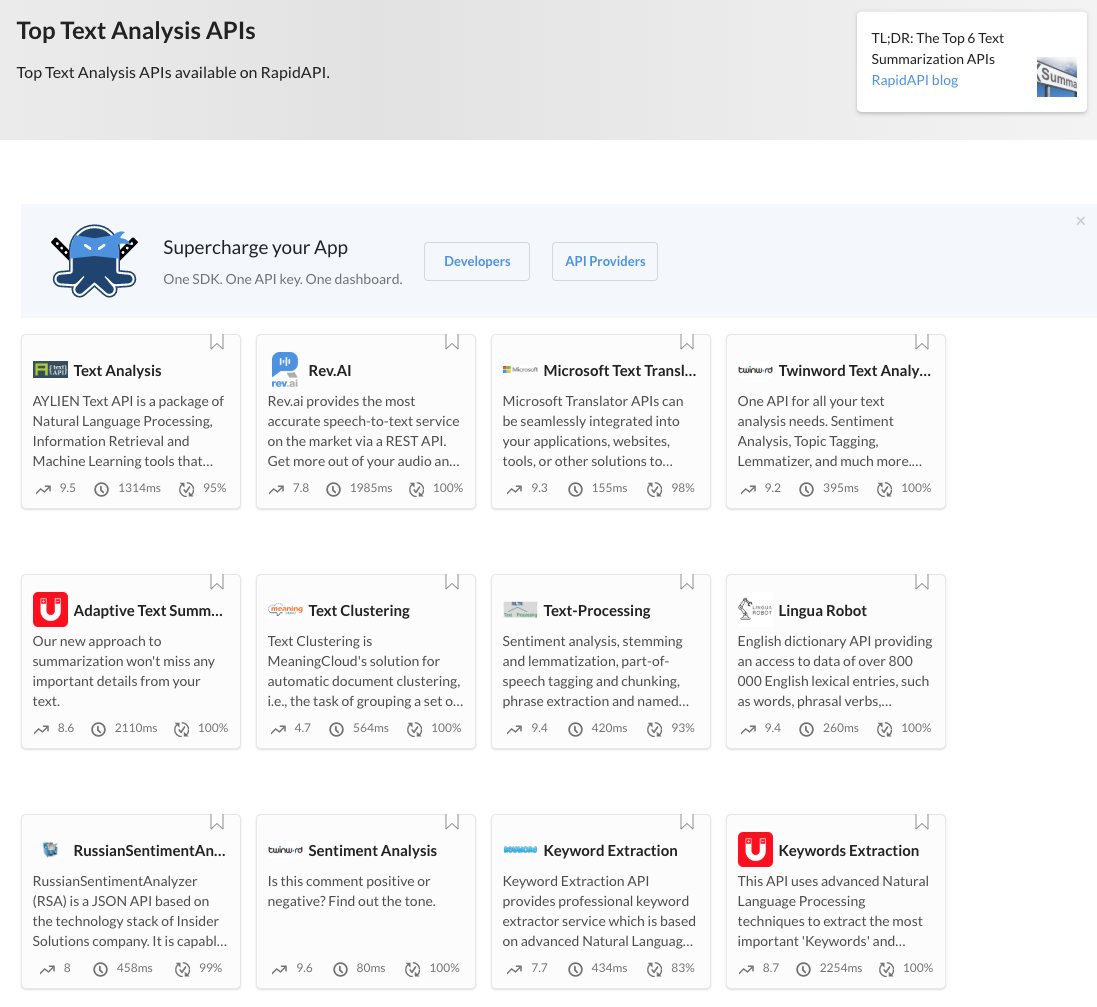Close the Supercharge your App banner
Viewport: 1097px width, 1007px height.
pyautogui.click(x=1080, y=221)
